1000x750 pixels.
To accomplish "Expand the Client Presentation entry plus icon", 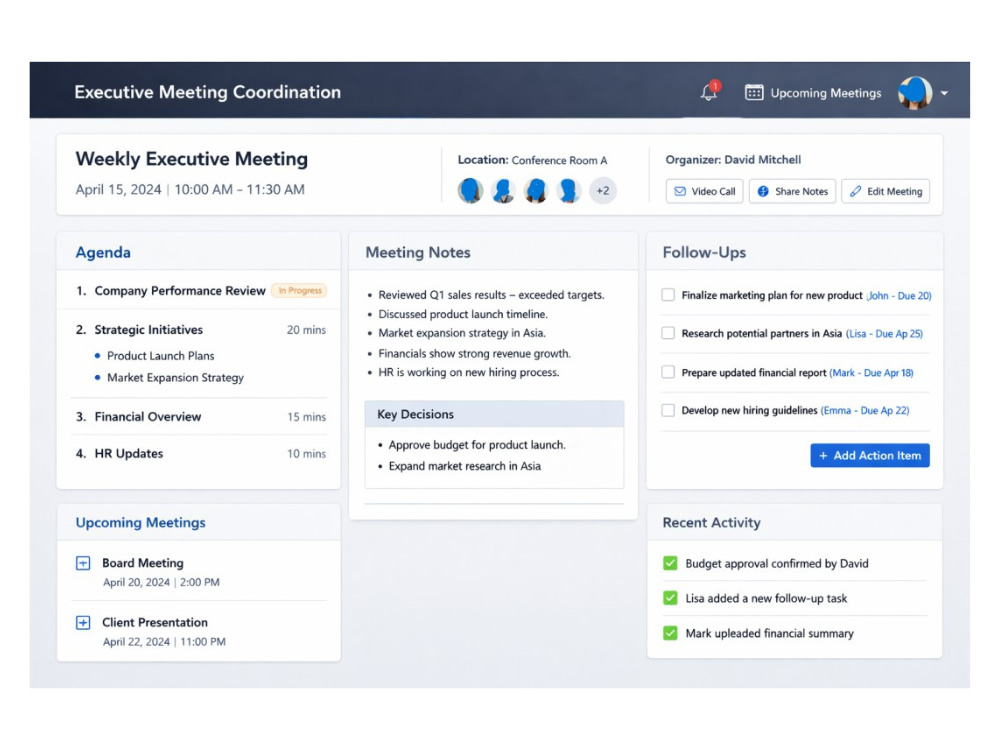I will 83,622.
